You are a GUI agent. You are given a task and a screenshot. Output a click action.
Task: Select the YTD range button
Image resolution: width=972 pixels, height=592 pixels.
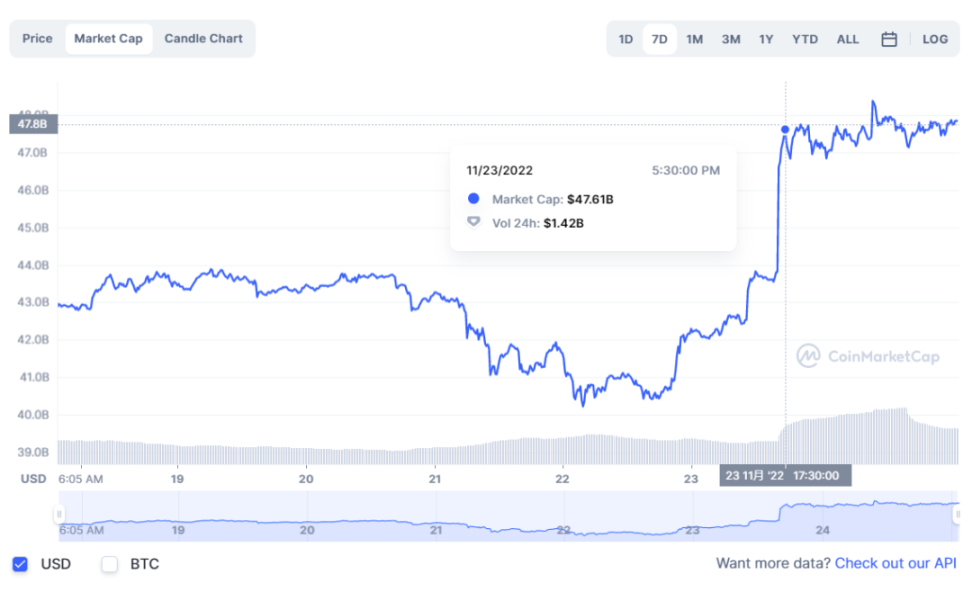805,39
